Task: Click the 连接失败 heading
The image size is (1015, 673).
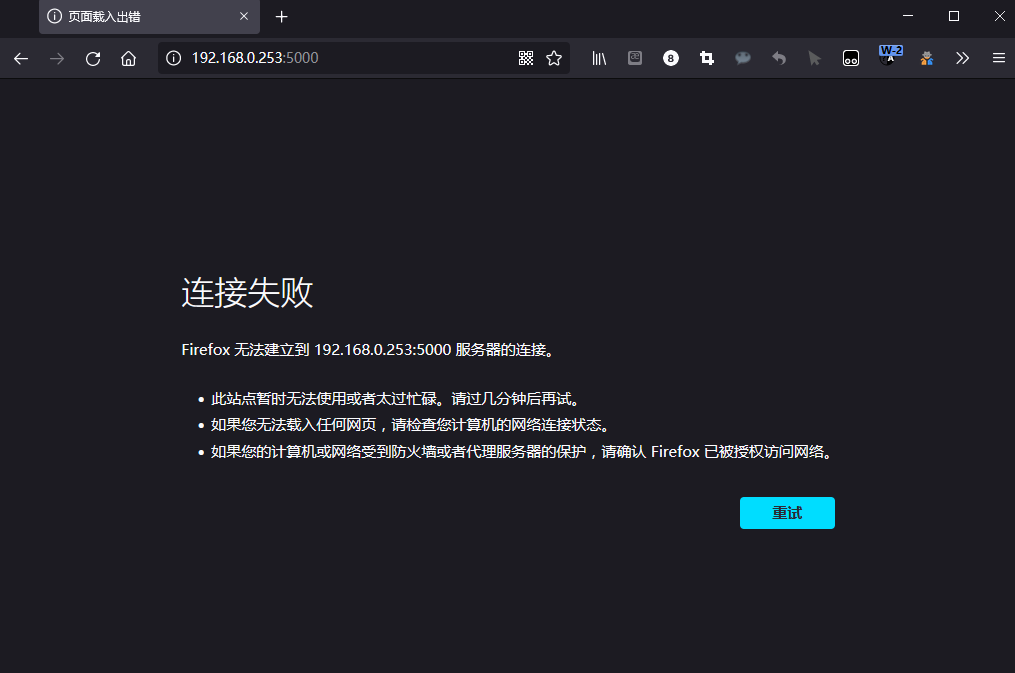Action: click(x=247, y=292)
